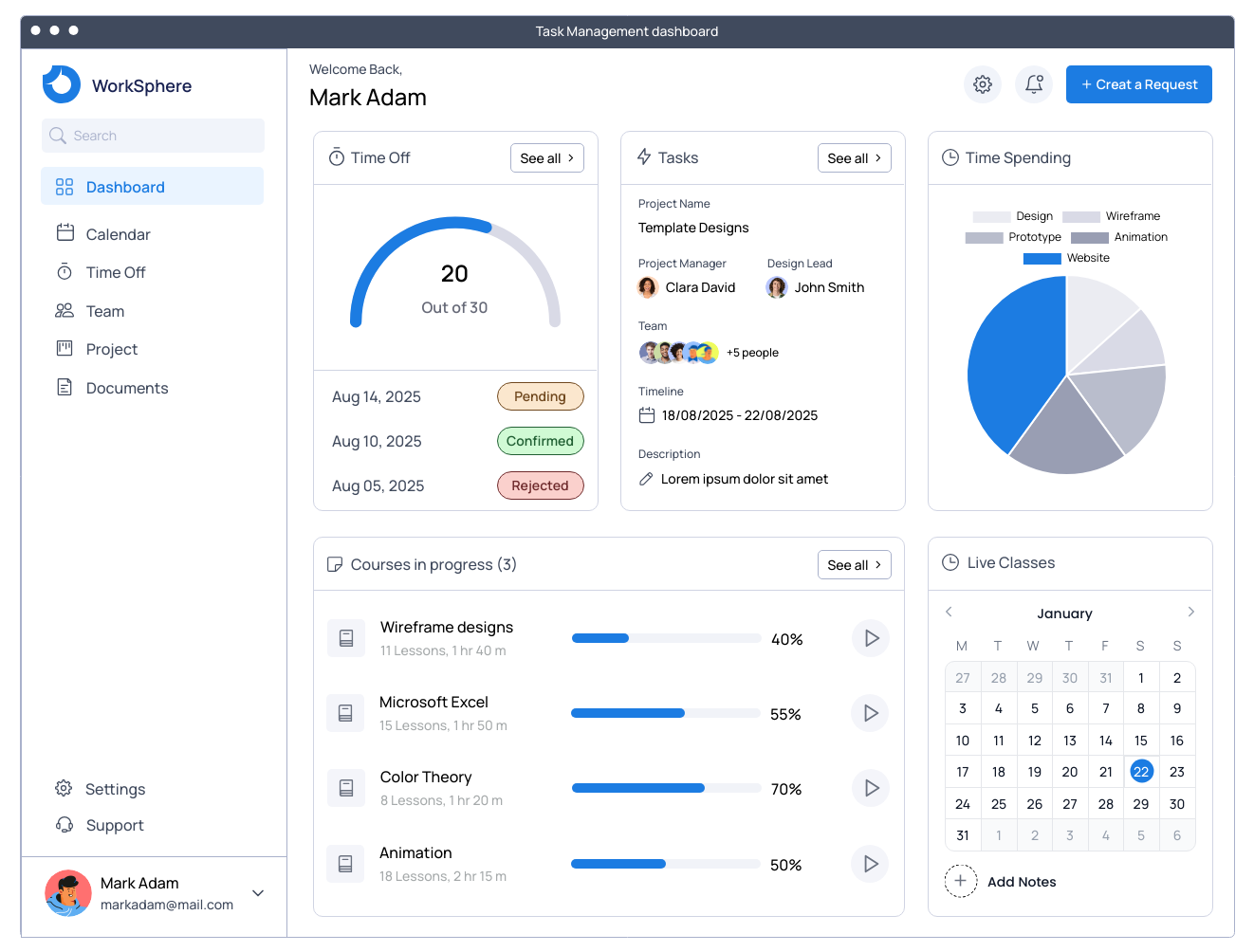Click the Color Theory progress bar

[666, 788]
